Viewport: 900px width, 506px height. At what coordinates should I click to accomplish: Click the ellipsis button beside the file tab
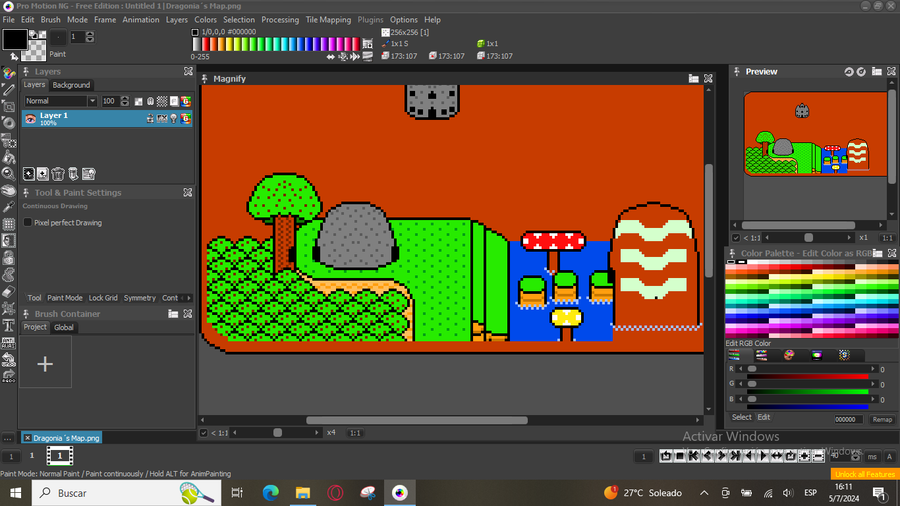(x=7, y=438)
